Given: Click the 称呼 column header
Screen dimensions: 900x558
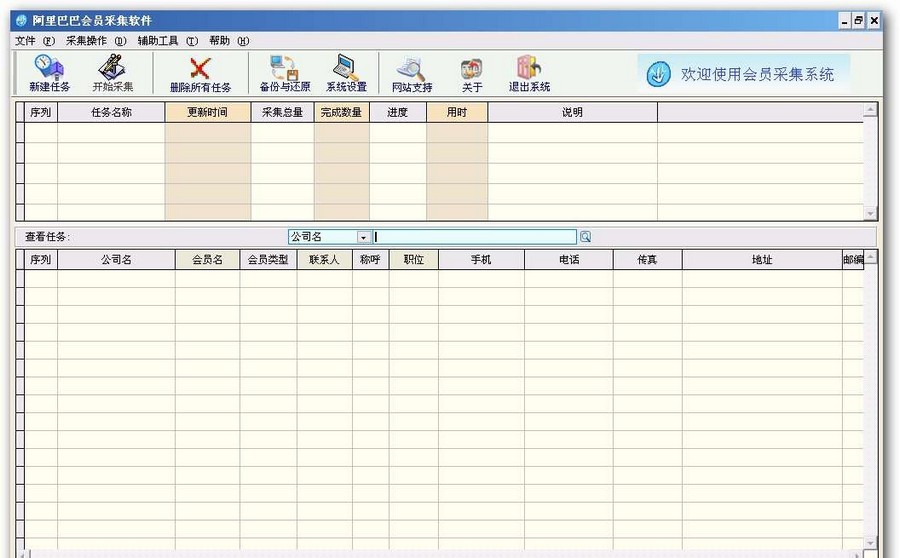Looking at the screenshot, I should point(370,259).
